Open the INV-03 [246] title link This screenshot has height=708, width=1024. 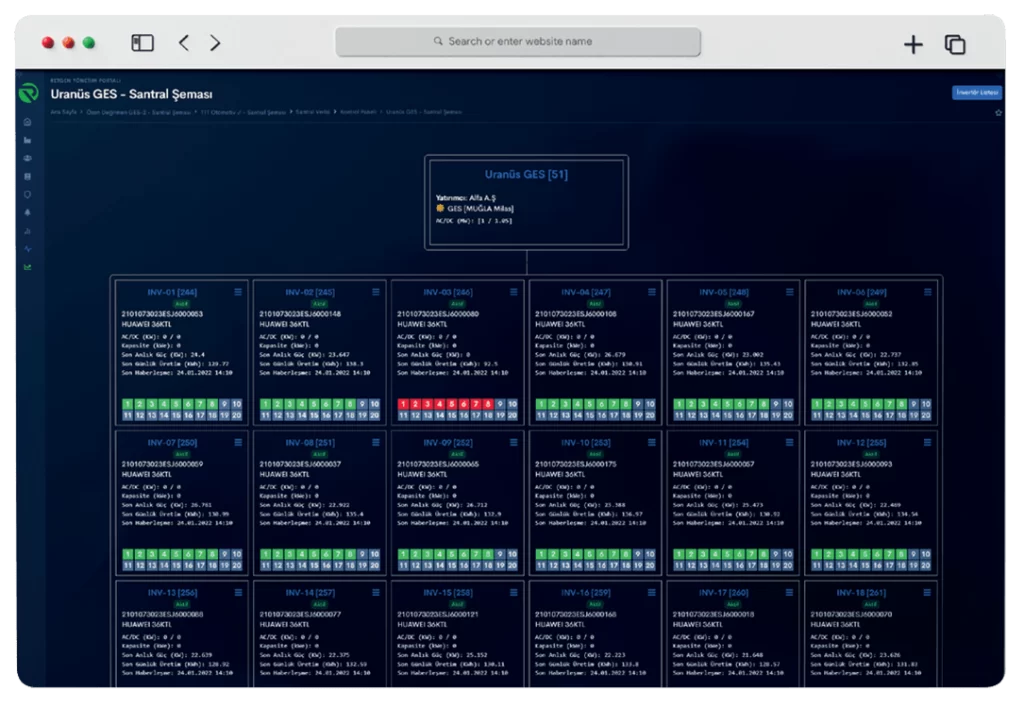click(447, 292)
